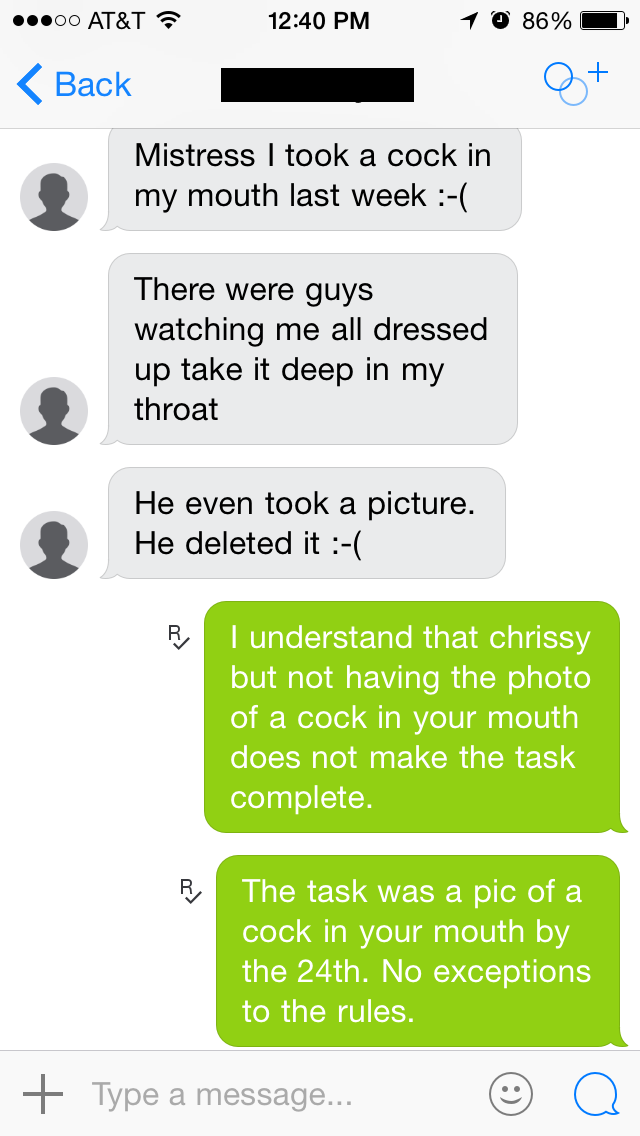Image resolution: width=640 pixels, height=1136 pixels.
Task: Open the emoji smiley picker
Action: click(x=511, y=1093)
